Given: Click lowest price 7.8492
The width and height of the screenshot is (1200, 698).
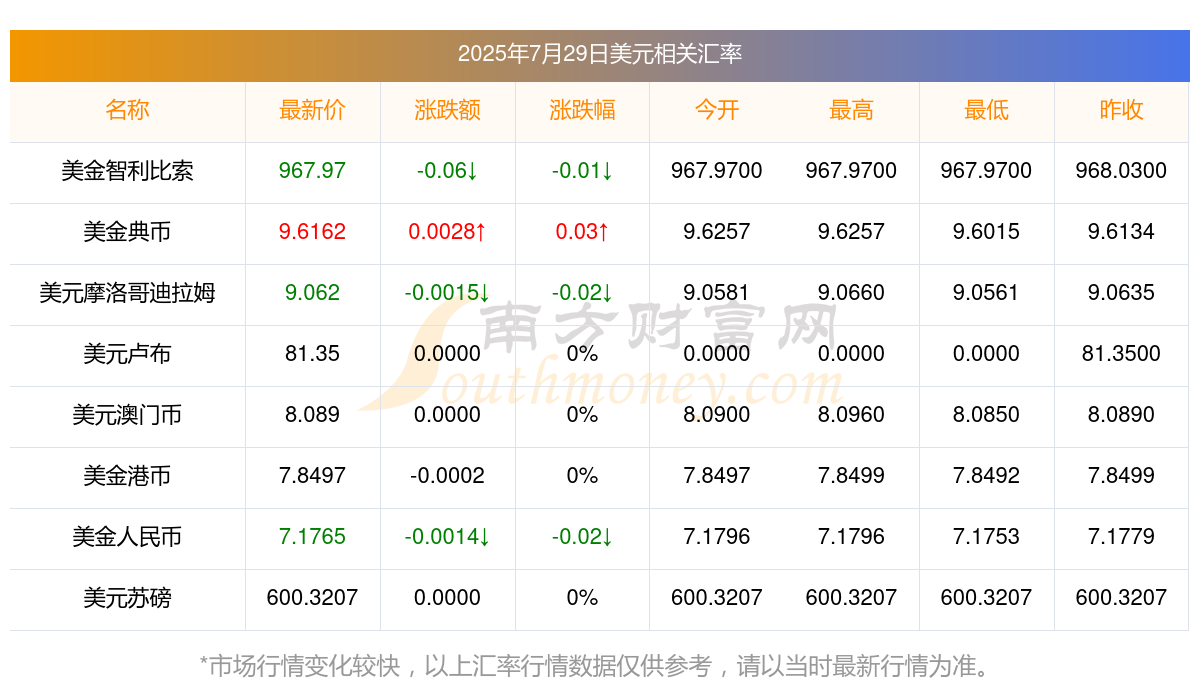Looking at the screenshot, I should (x=986, y=476).
